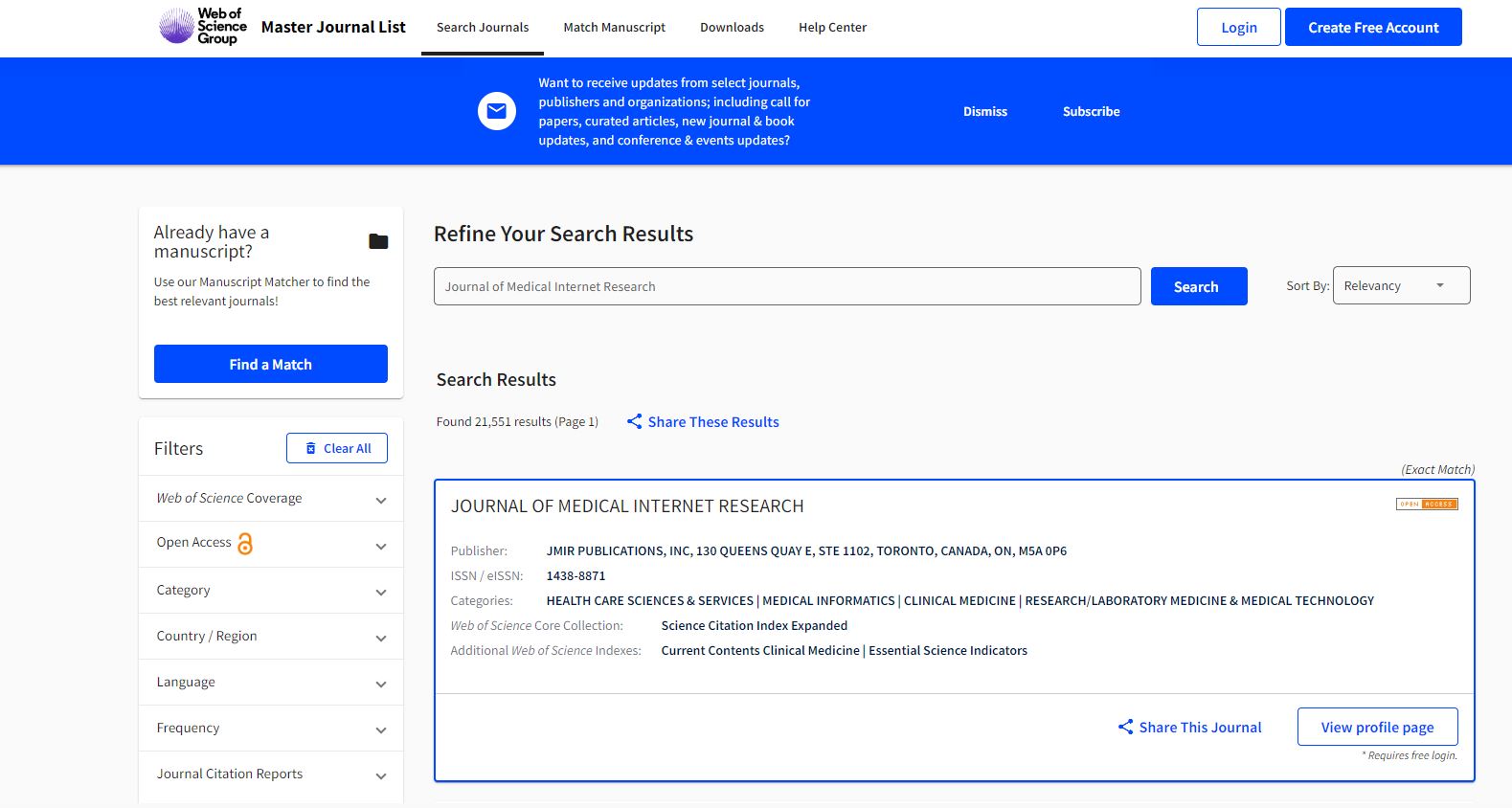This screenshot has height=808, width=1512.
Task: Click the ISSN value 1438-8871
Action: [x=575, y=575]
